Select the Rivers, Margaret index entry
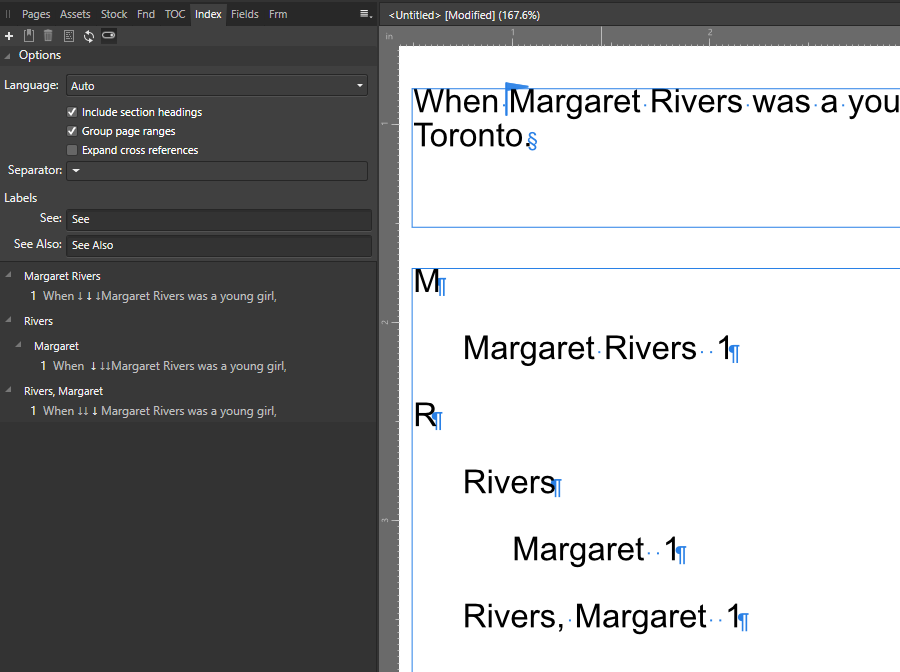This screenshot has width=900, height=672. [63, 391]
